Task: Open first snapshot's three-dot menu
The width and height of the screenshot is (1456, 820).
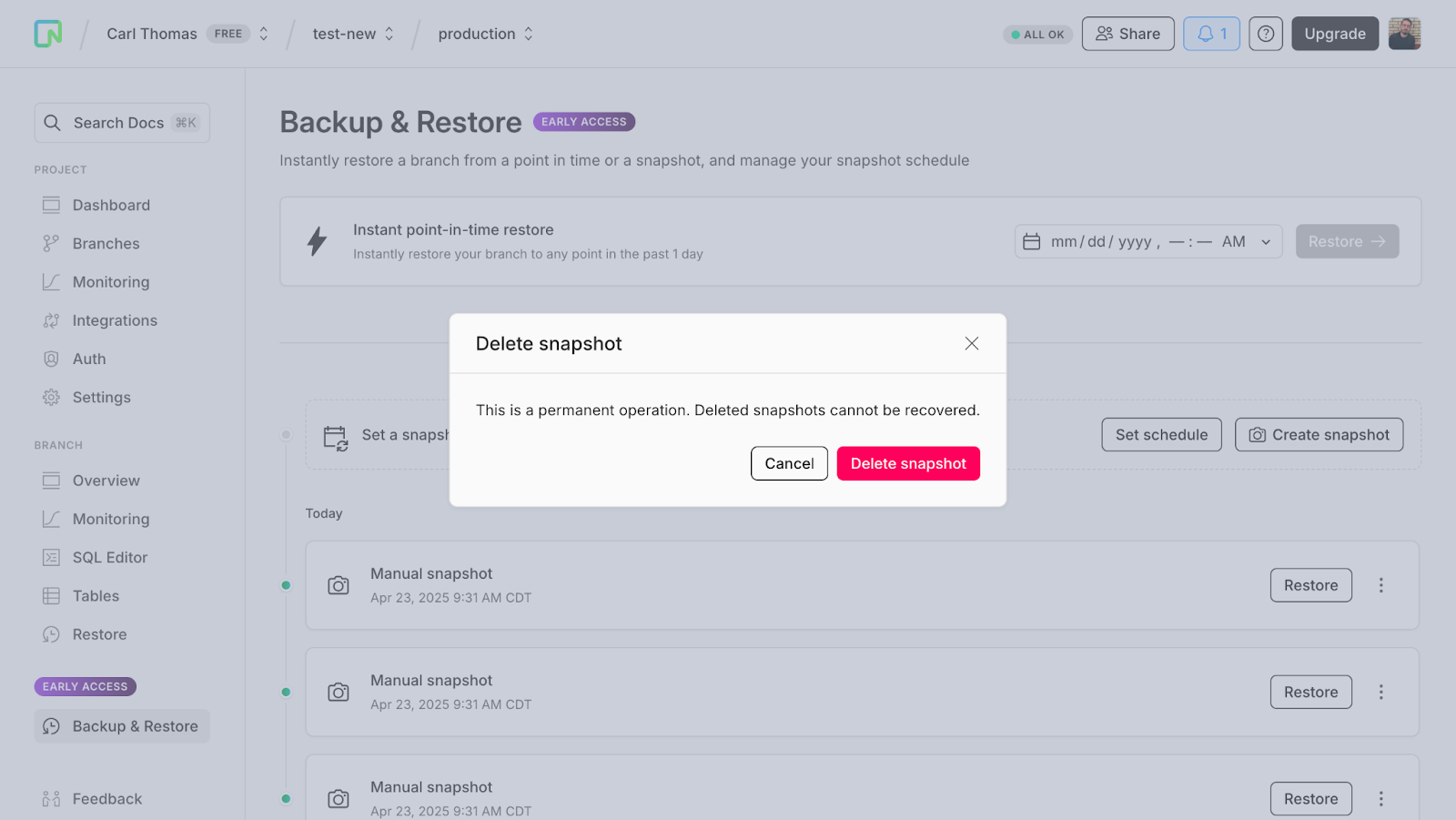Action: pyautogui.click(x=1380, y=585)
